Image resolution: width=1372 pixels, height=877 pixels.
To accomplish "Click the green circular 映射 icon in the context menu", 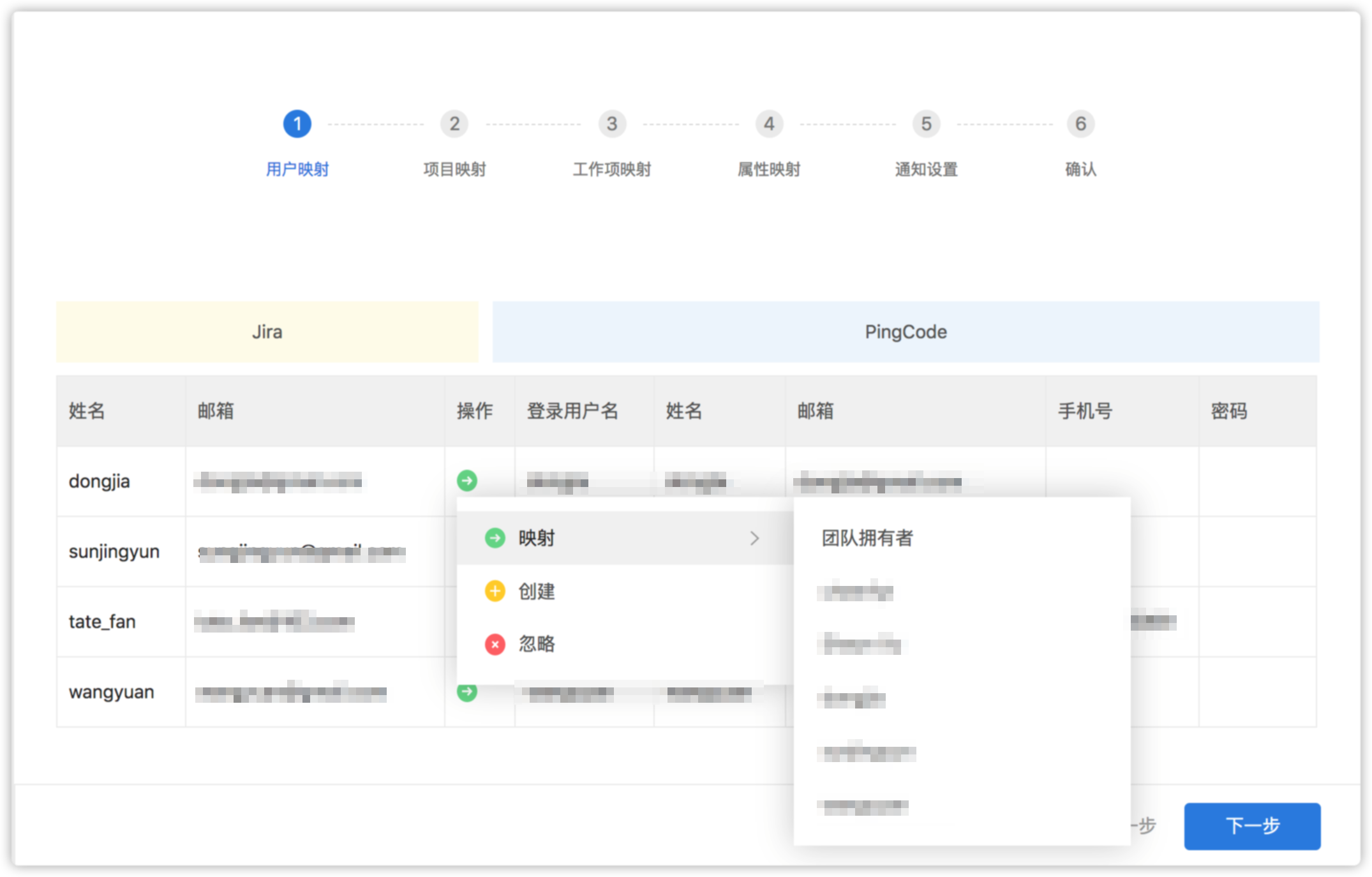I will (x=494, y=538).
